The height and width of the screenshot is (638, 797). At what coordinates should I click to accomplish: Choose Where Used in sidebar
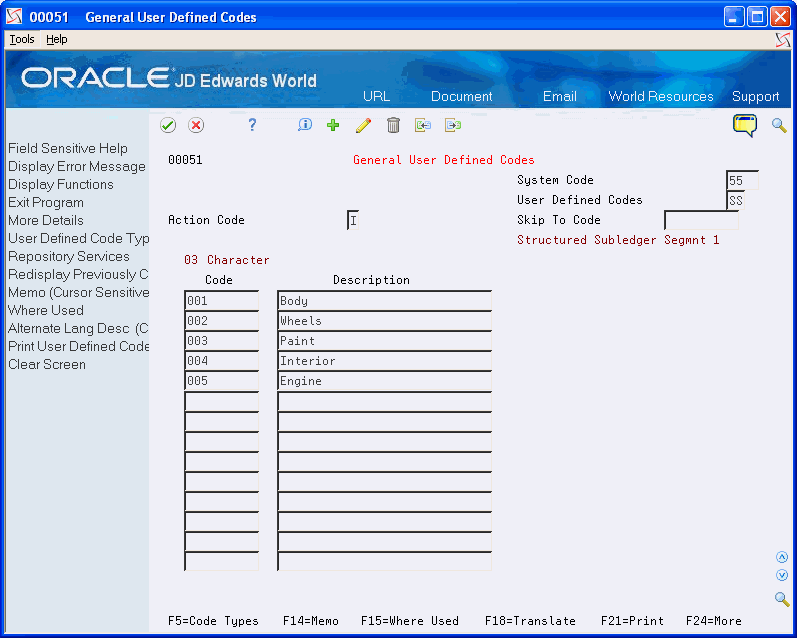click(46, 310)
